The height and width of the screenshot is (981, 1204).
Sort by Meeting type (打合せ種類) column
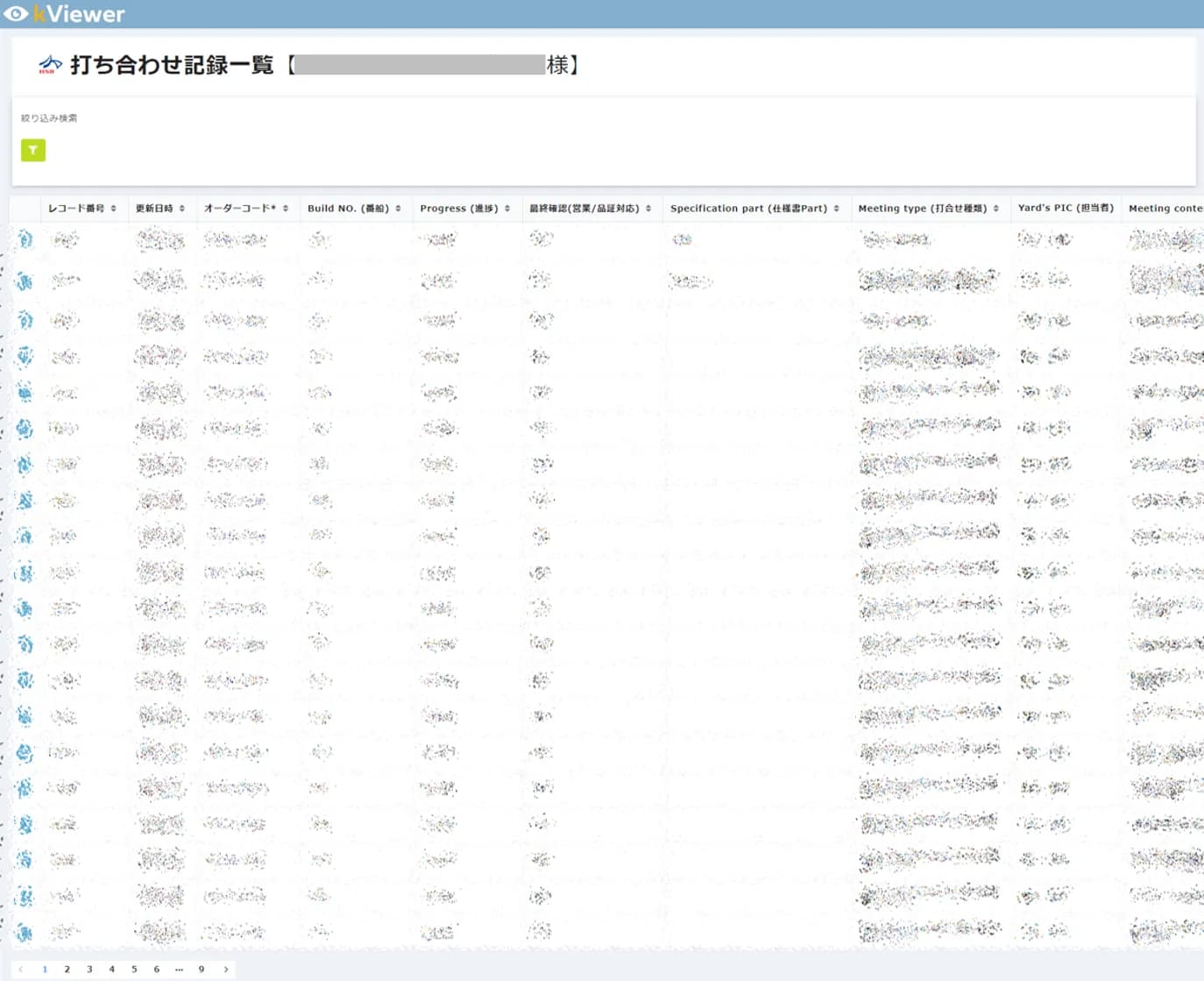(x=928, y=209)
